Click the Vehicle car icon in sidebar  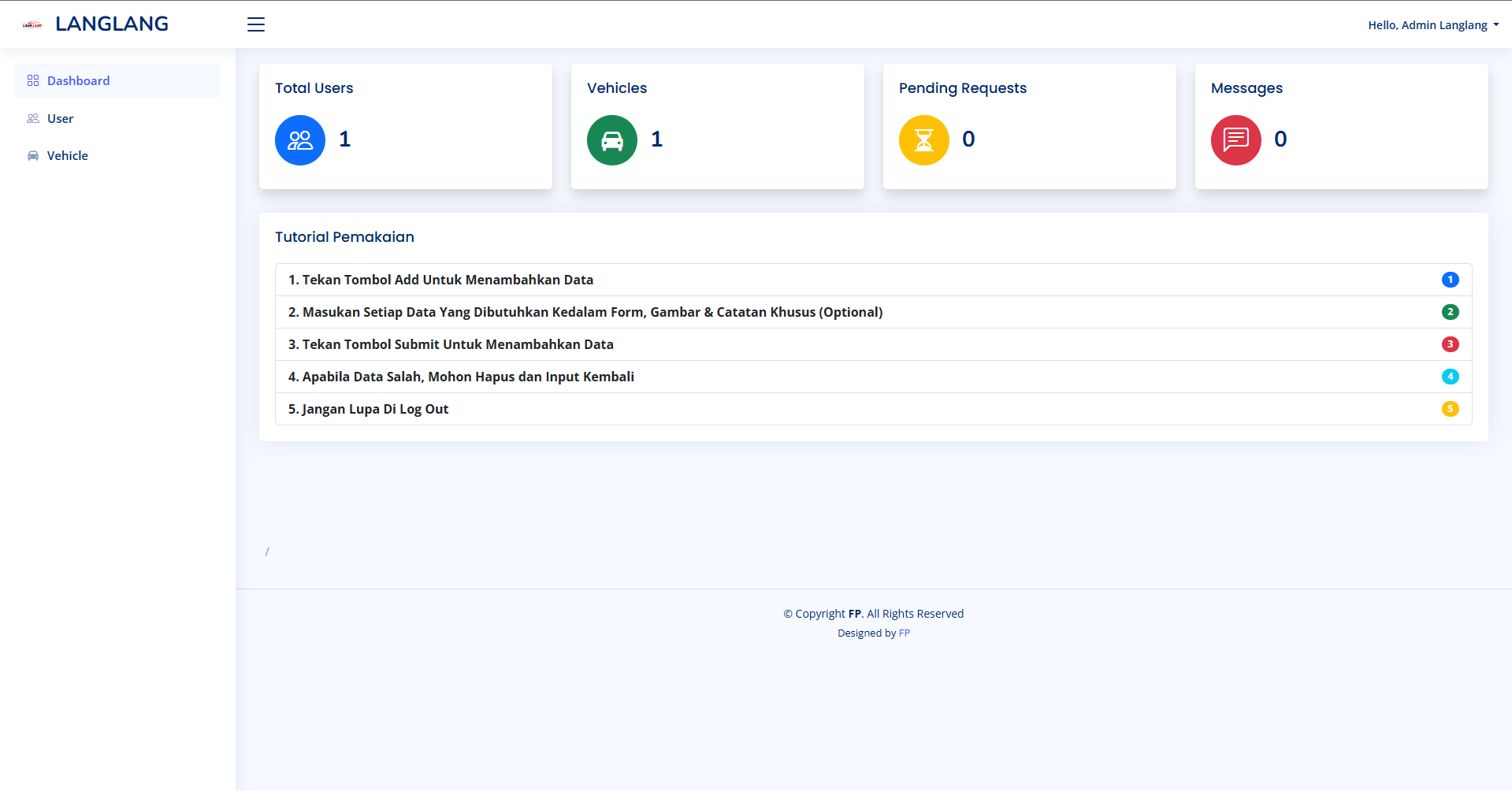coord(33,155)
